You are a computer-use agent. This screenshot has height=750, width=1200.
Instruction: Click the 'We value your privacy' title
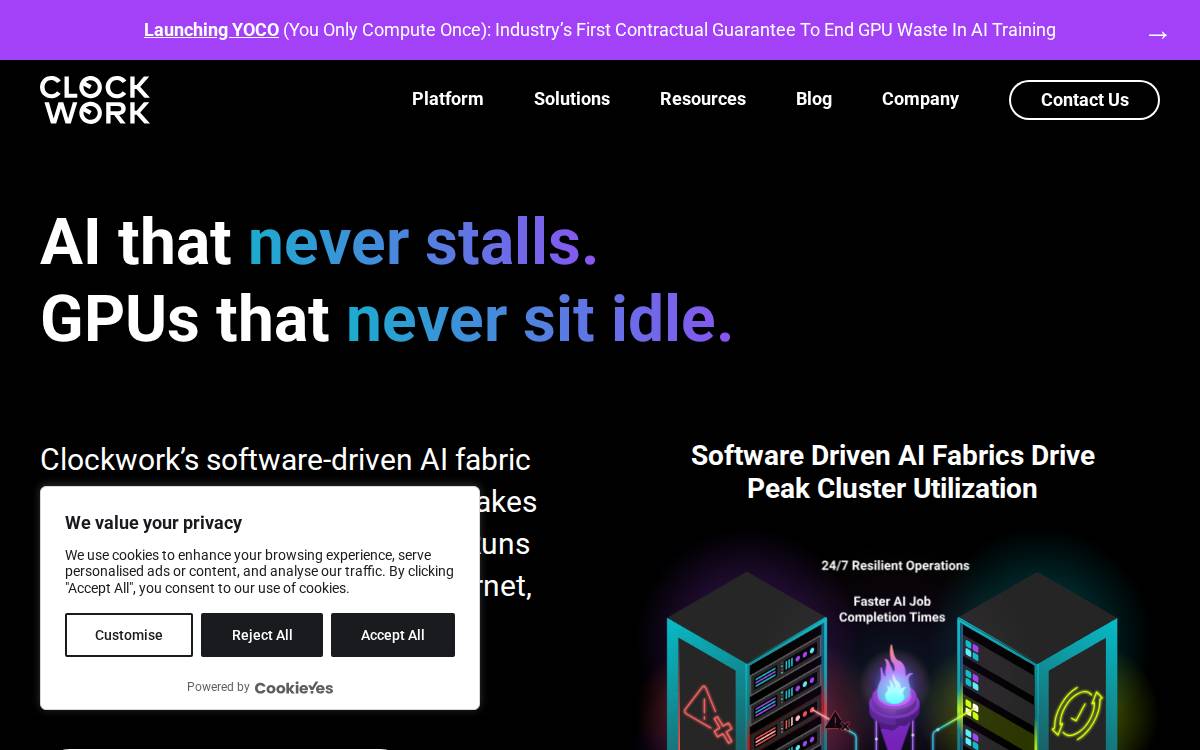click(153, 523)
